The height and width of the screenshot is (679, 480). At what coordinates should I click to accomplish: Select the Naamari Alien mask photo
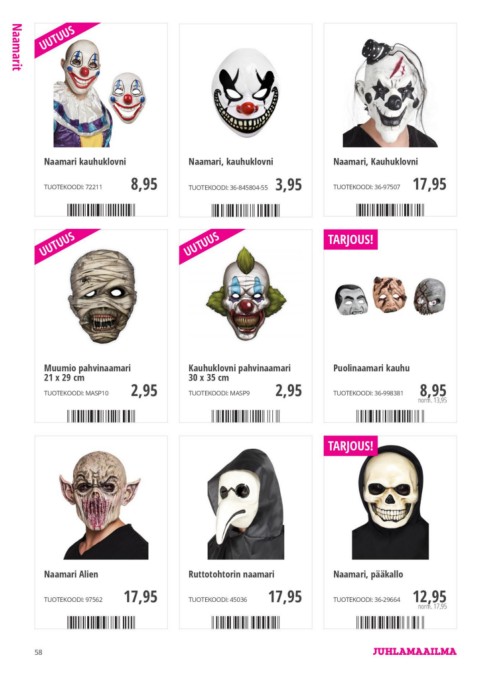102,505
